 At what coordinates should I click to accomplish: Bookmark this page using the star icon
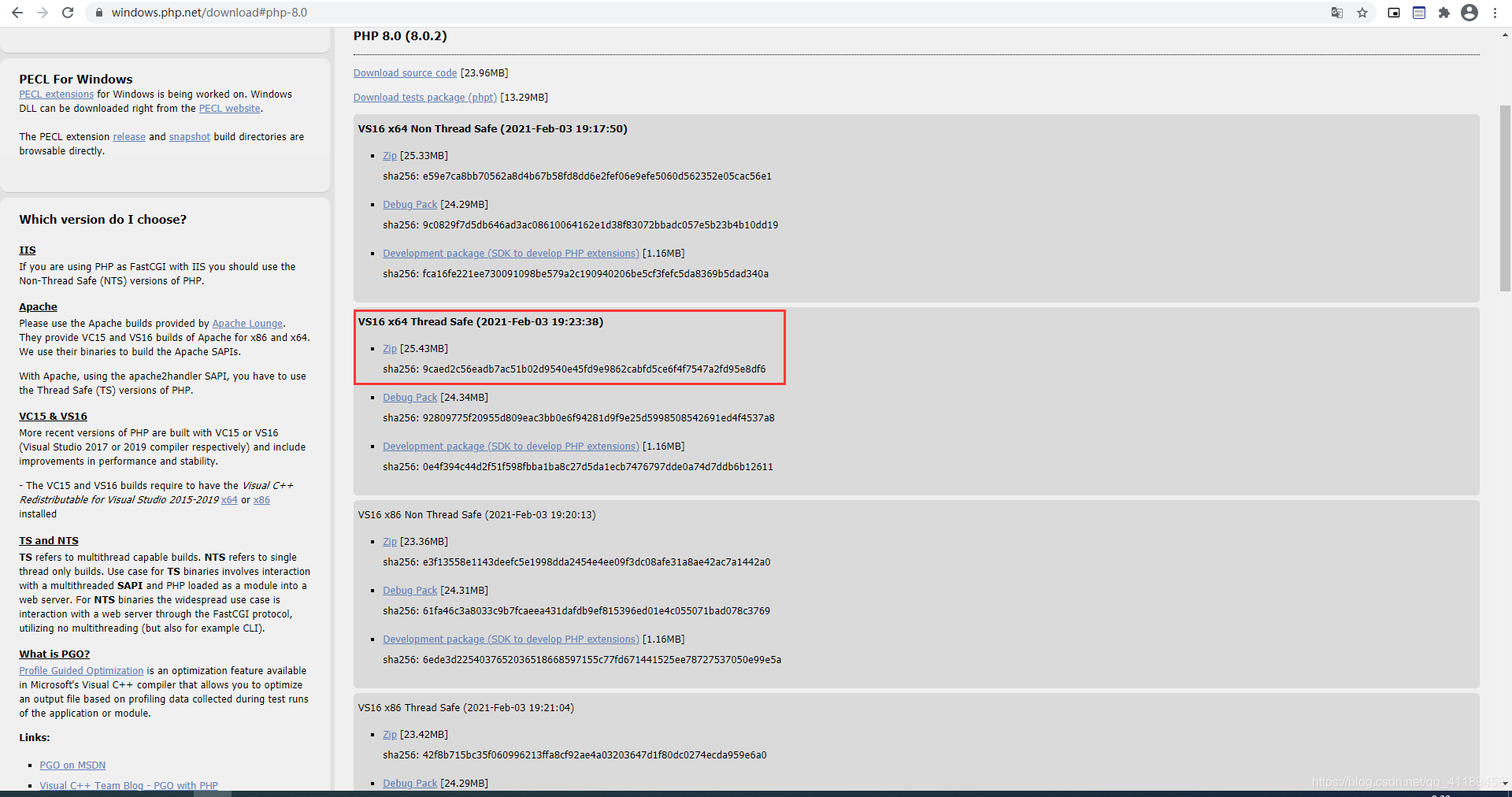tap(1363, 13)
